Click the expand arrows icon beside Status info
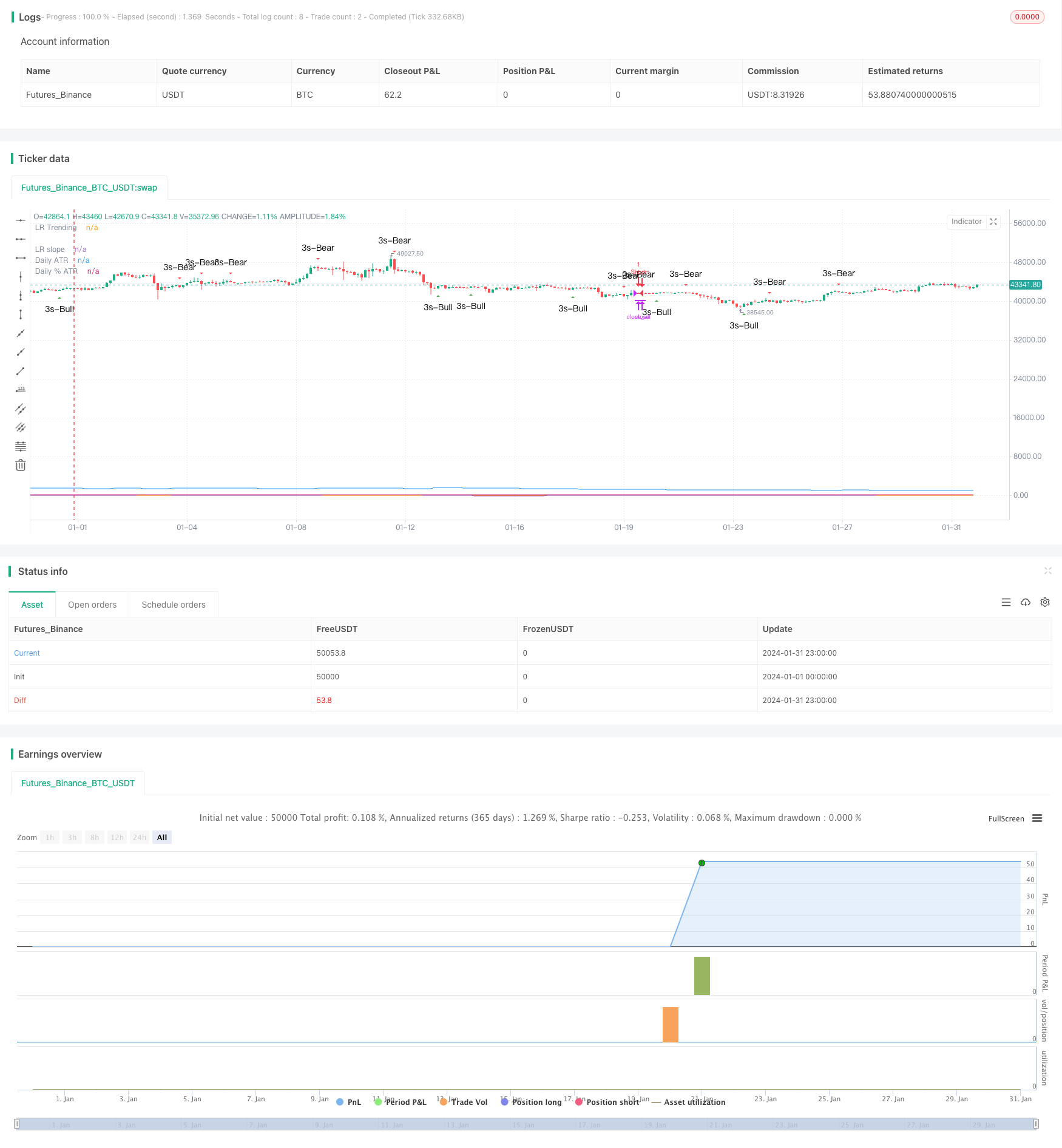The width and height of the screenshot is (1062, 1148). pos(1048,571)
